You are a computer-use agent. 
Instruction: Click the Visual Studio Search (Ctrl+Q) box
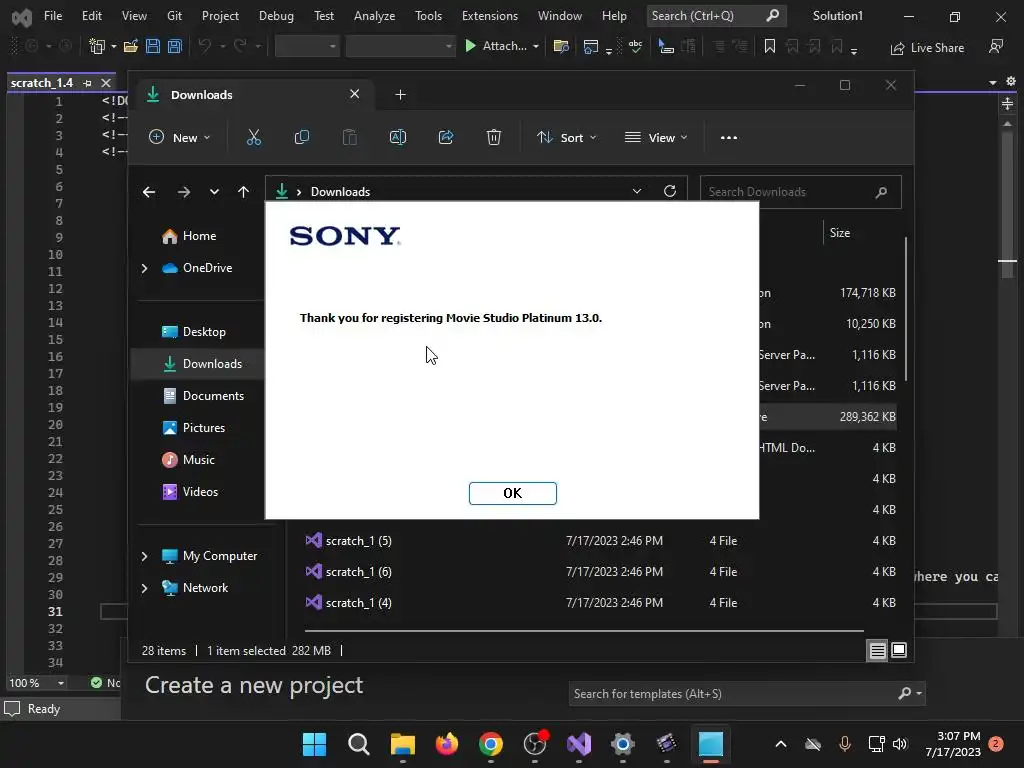716,16
